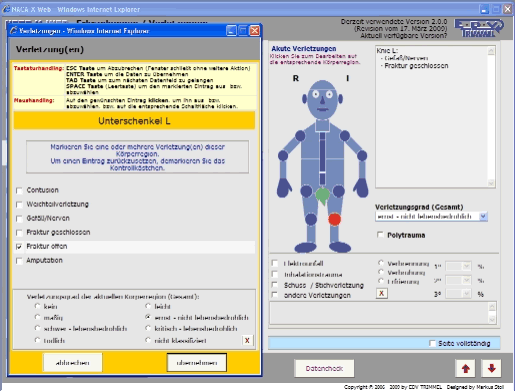Viewport: 515px width, 391px height.
Task: Open the 1° burn percentage dropdown
Action: pyautogui.click(x=458, y=266)
